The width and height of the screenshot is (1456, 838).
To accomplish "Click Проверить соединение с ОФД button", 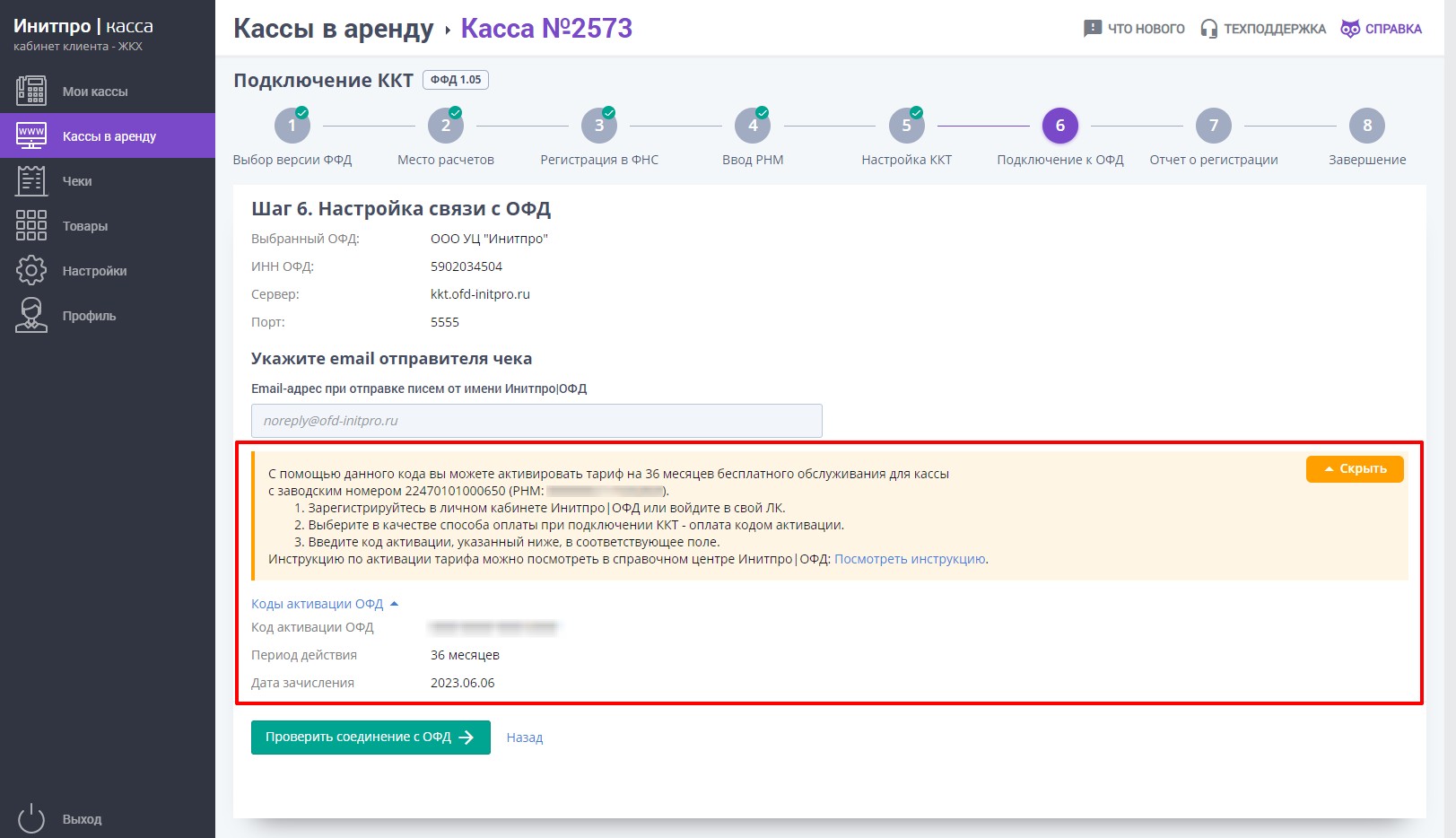I will pyautogui.click(x=371, y=737).
